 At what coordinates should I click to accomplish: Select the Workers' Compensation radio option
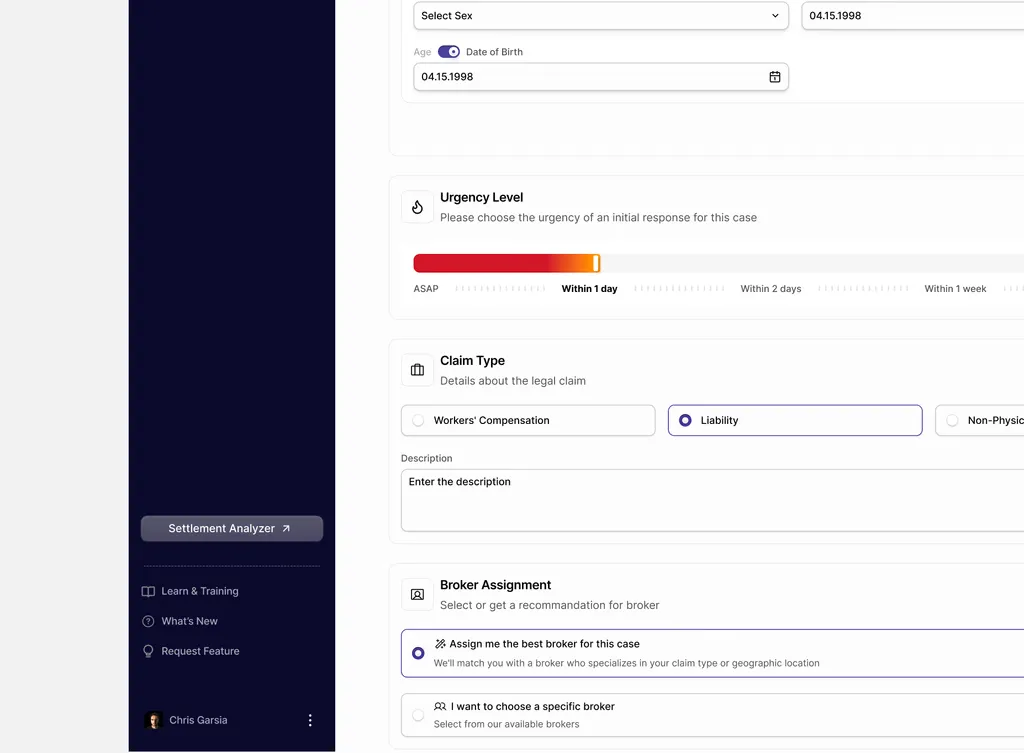click(528, 421)
